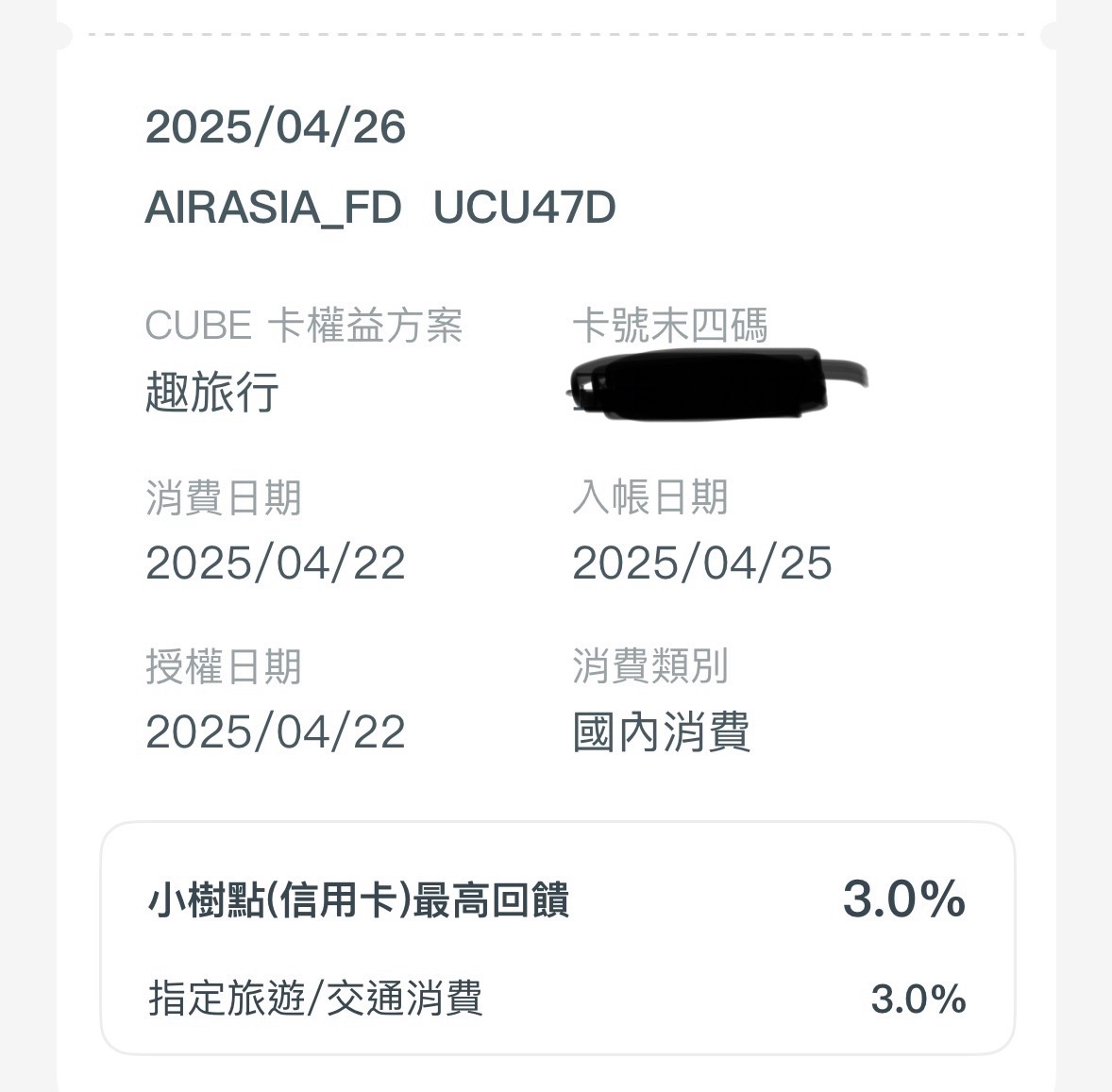The height and width of the screenshot is (1092, 1112).
Task: Select the 國內消費 category value
Action: pos(661,731)
